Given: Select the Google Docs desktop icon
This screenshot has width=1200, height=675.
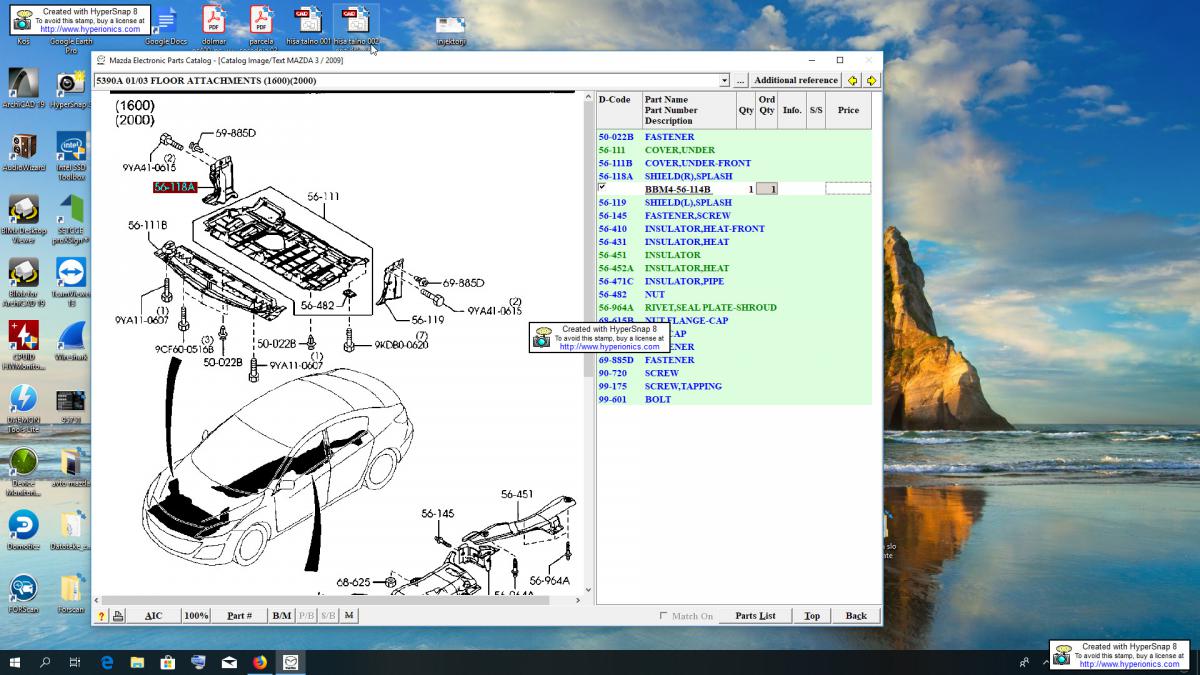Looking at the screenshot, I should [x=165, y=26].
